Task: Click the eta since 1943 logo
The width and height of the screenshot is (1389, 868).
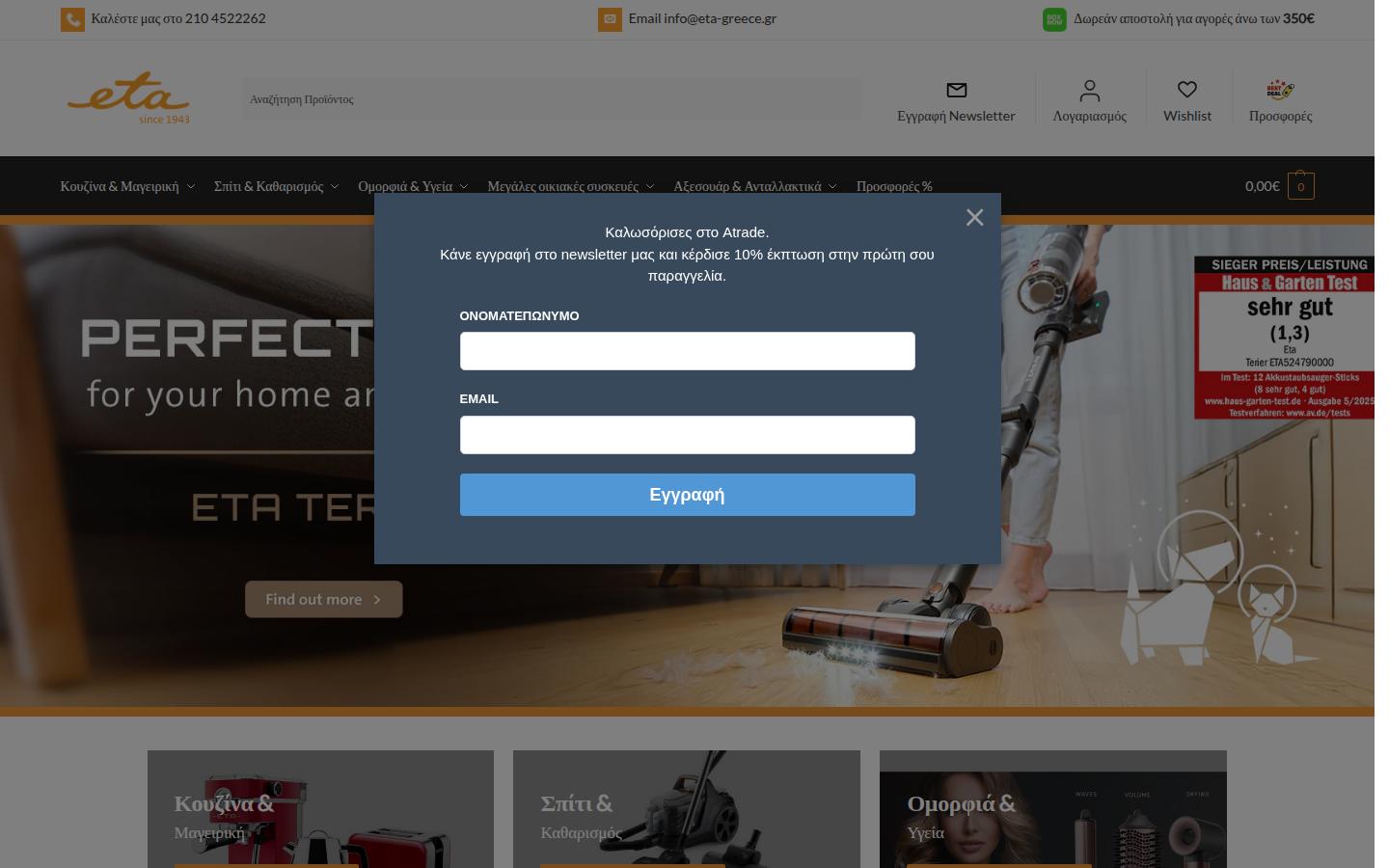Action: pos(128,97)
